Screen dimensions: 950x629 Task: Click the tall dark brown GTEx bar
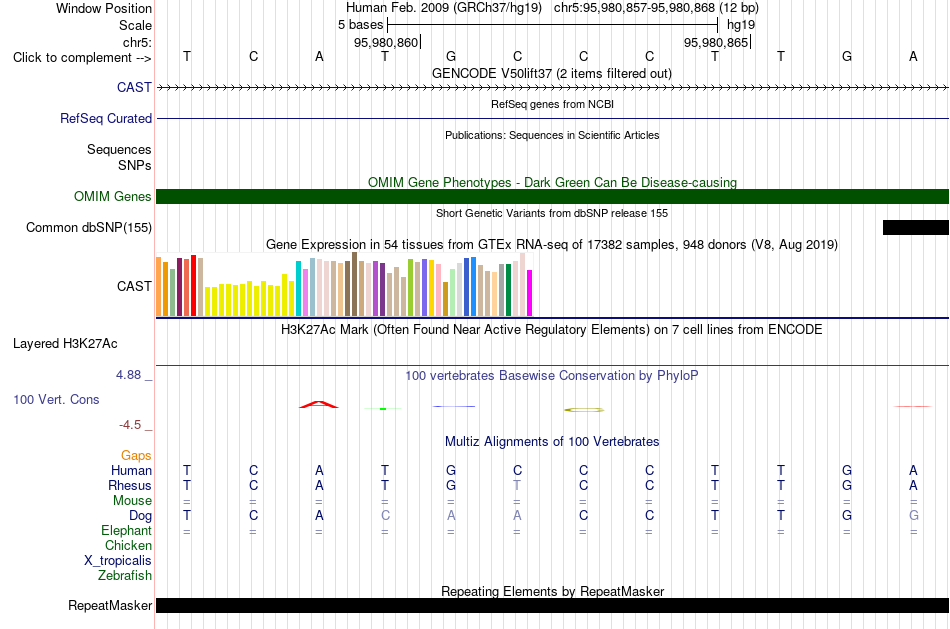click(354, 284)
